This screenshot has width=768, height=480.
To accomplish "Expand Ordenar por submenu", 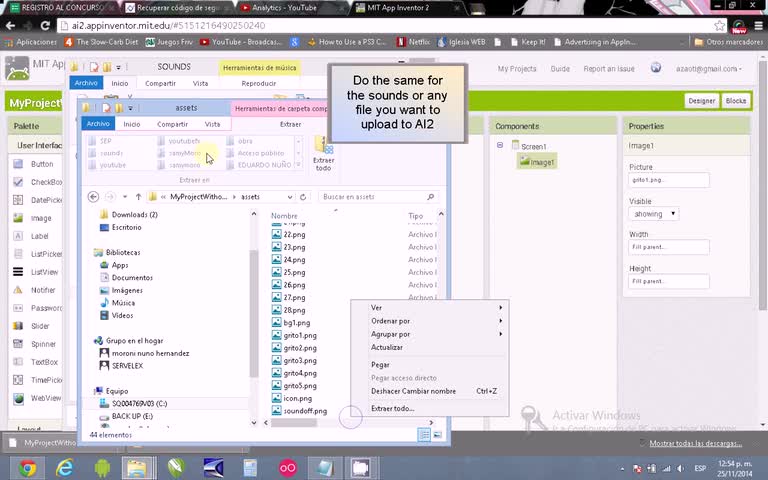I will [501, 321].
